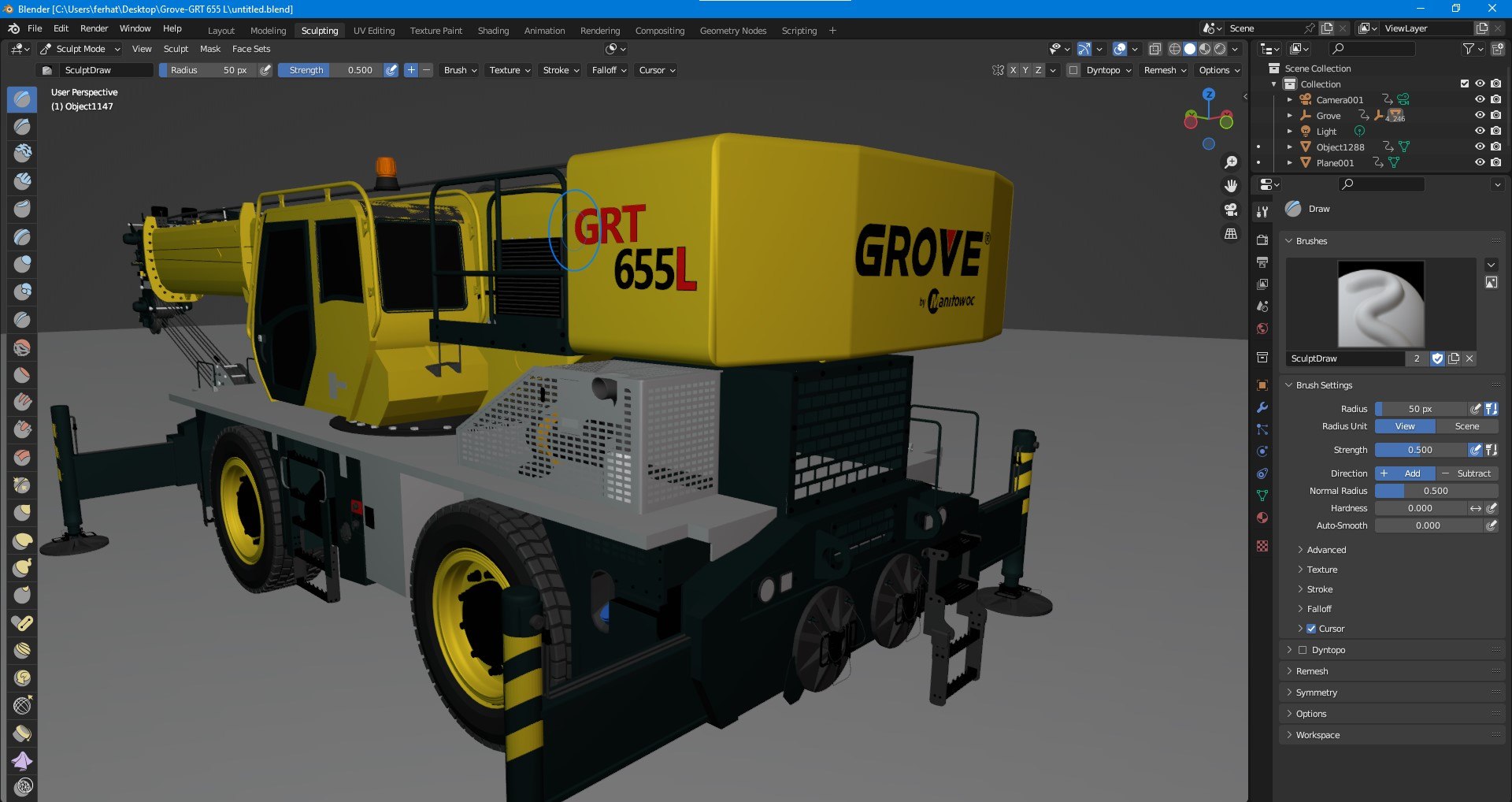Open the Remesh header dropdown
Screen dimensions: 1512x802
pyautogui.click(x=1165, y=70)
